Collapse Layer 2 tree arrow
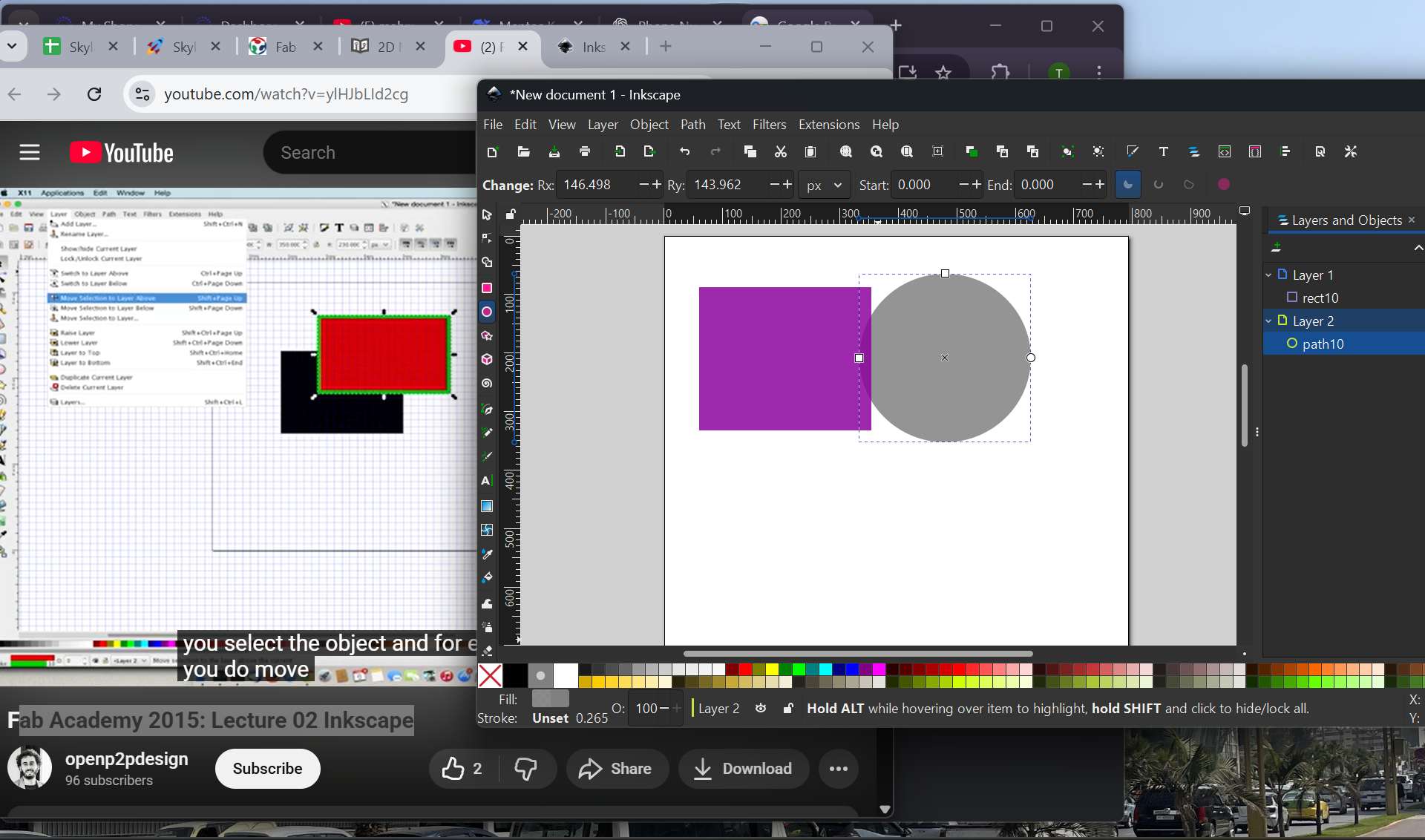The width and height of the screenshot is (1425, 840). pos(1268,321)
